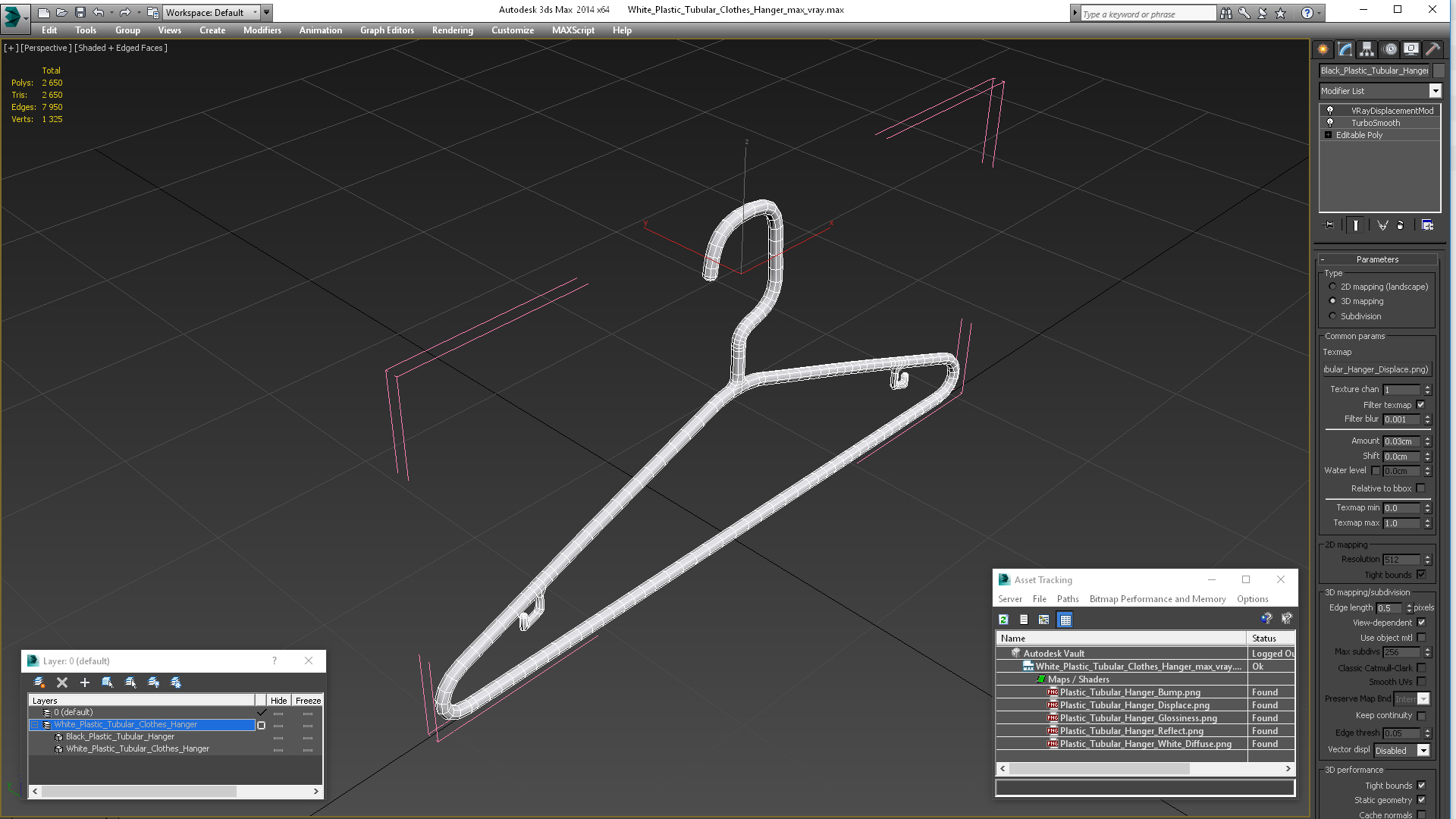Screen dimensions: 1456x819
Task: Toggle Keep continuity checkbox
Action: pos(1421,716)
